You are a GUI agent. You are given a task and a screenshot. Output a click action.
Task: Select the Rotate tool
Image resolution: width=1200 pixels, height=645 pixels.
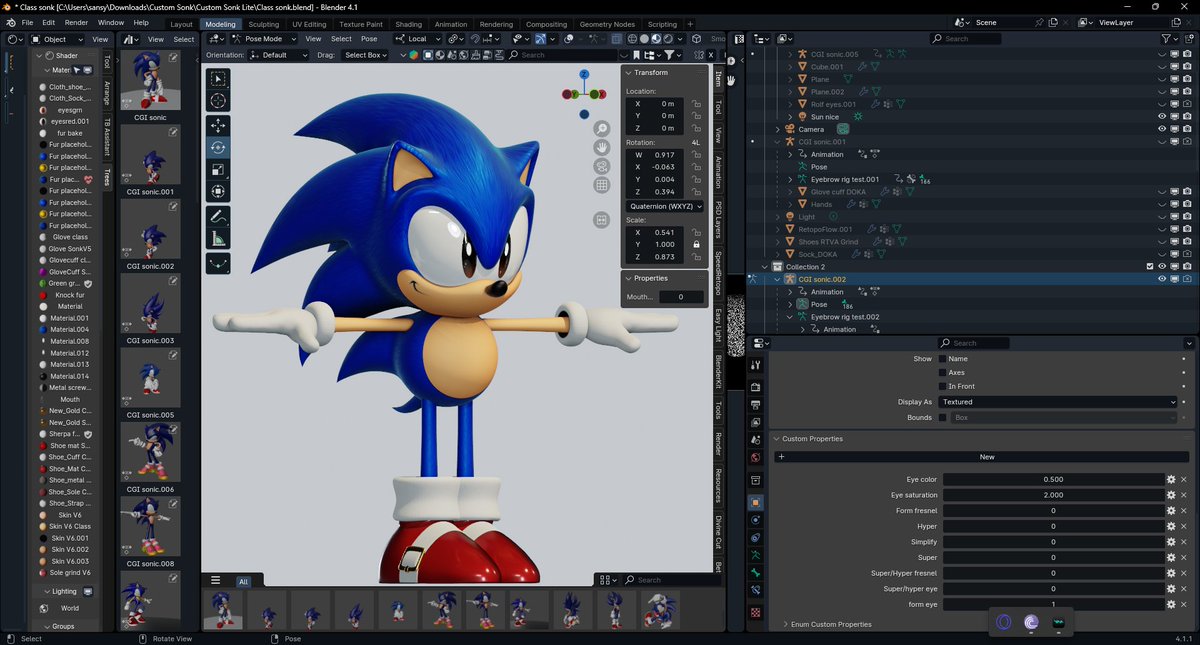point(218,147)
